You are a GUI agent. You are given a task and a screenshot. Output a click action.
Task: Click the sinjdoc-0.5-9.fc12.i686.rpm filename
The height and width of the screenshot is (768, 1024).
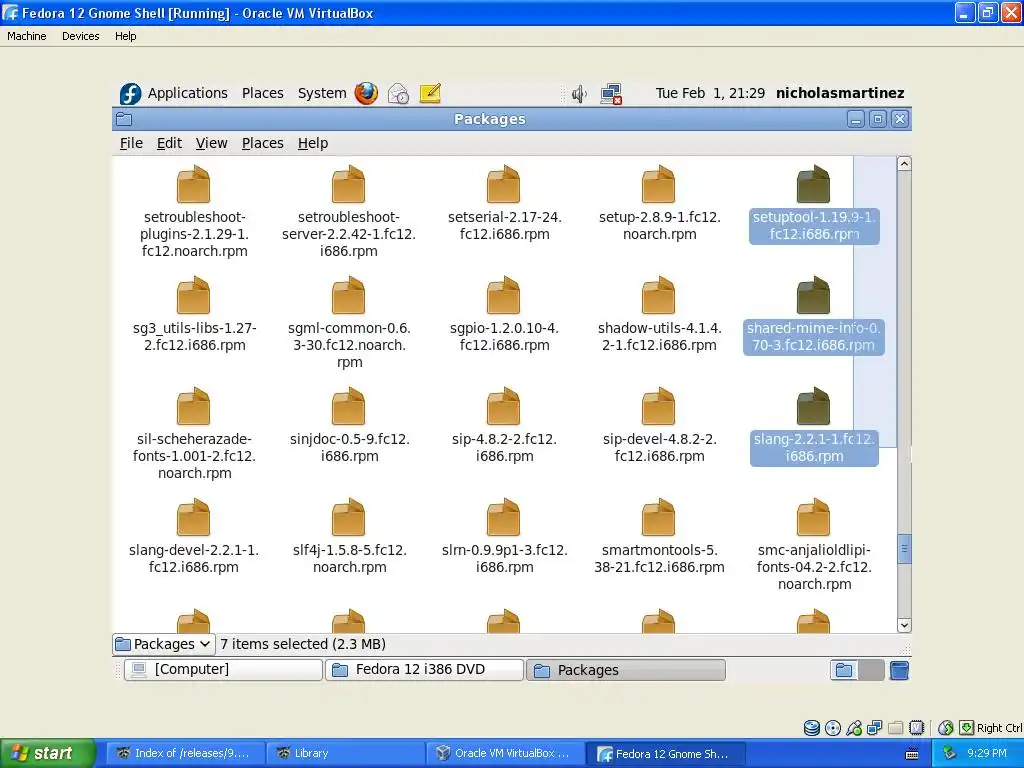pyautogui.click(x=349, y=447)
